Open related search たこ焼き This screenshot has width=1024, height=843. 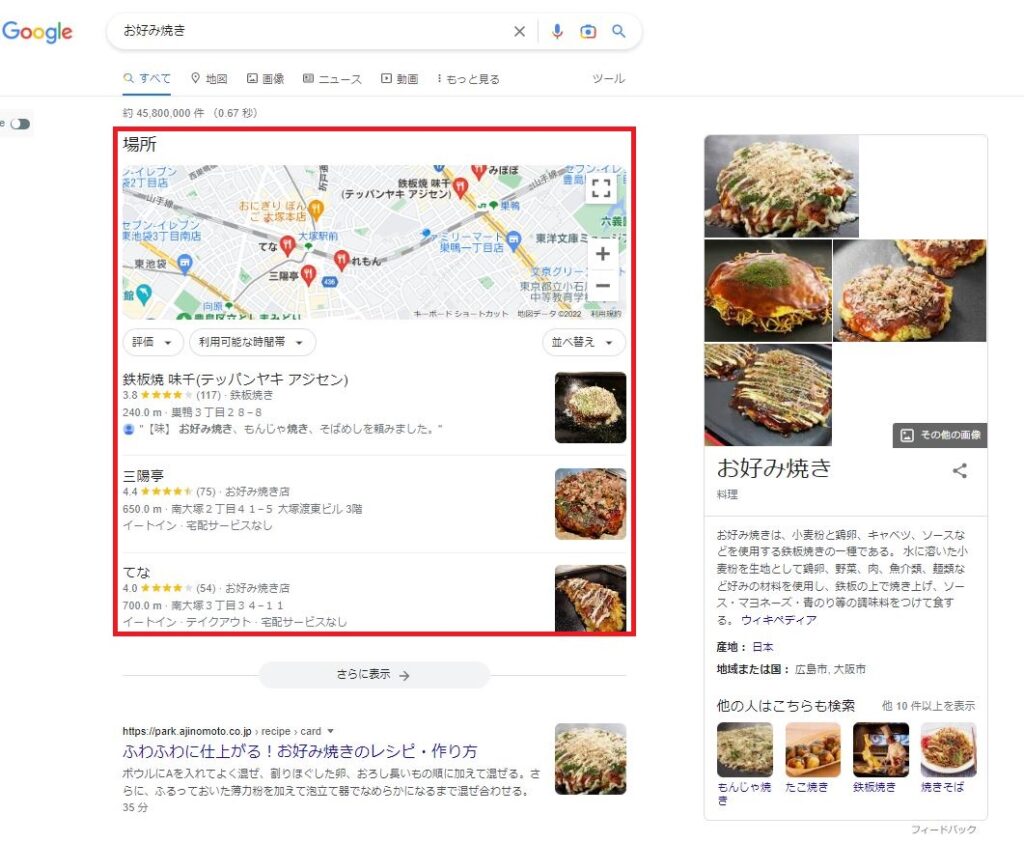812,757
